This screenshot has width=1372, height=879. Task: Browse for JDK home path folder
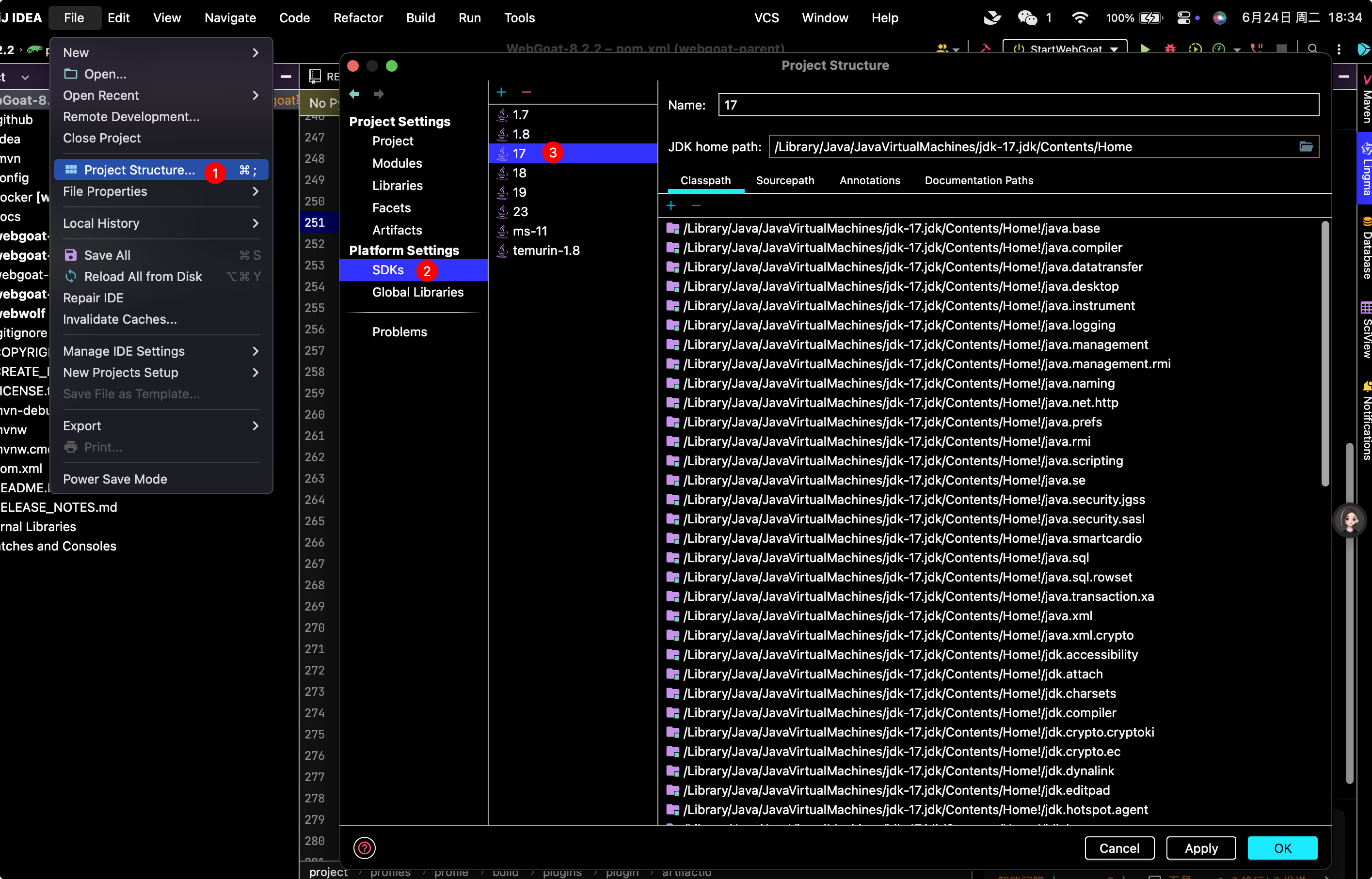pos(1306,147)
